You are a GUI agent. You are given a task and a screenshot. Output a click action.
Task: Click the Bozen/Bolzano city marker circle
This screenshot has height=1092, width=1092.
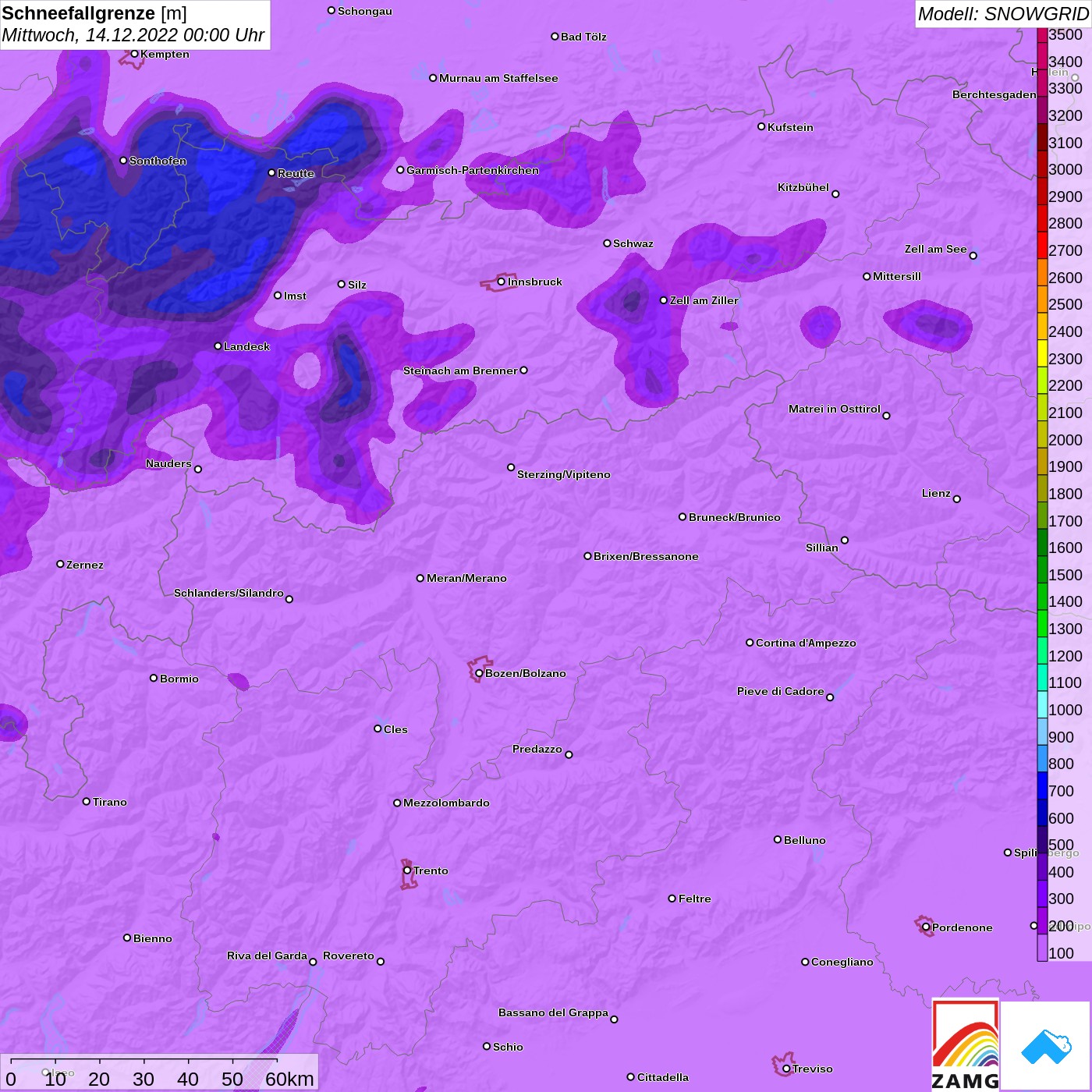tap(479, 673)
